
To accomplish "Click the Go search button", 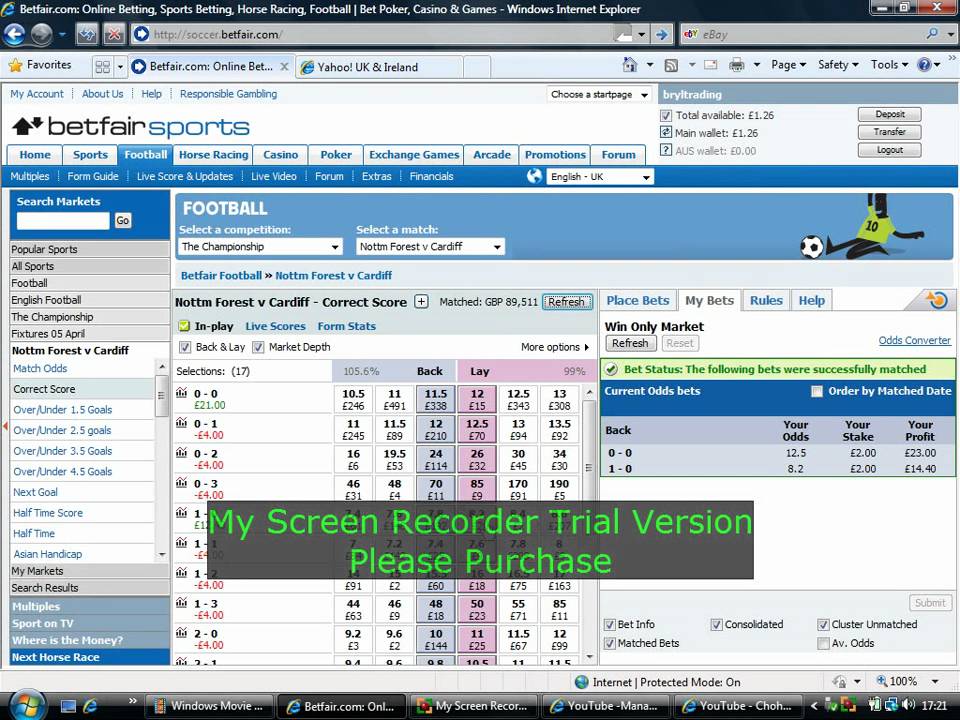I will point(123,220).
